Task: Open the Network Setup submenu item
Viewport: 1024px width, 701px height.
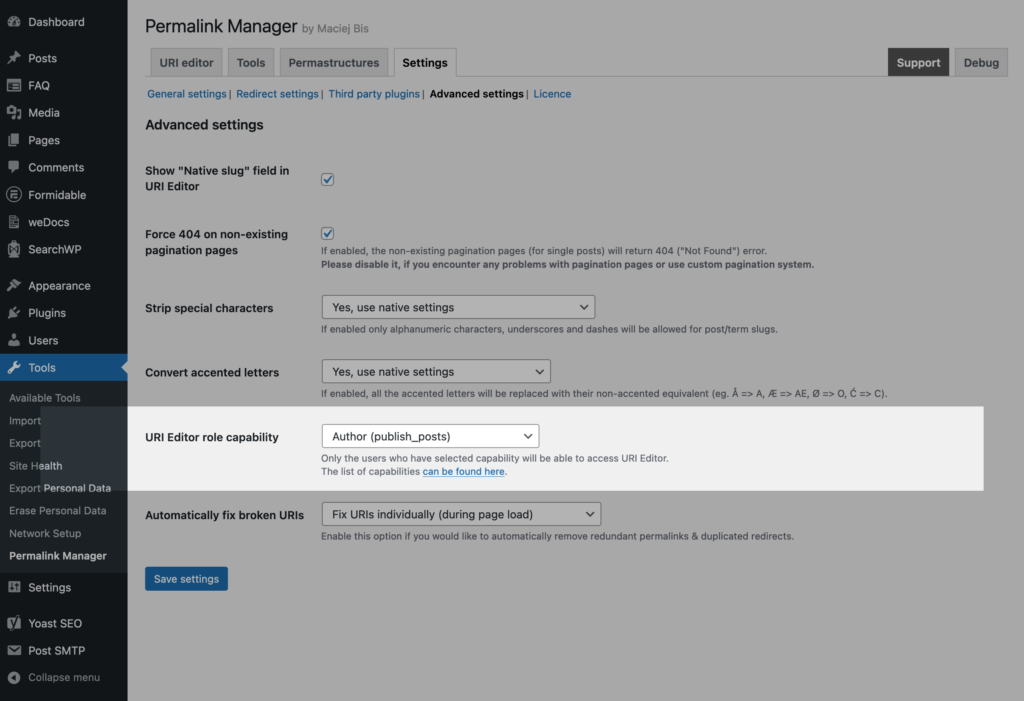Action: [45, 533]
